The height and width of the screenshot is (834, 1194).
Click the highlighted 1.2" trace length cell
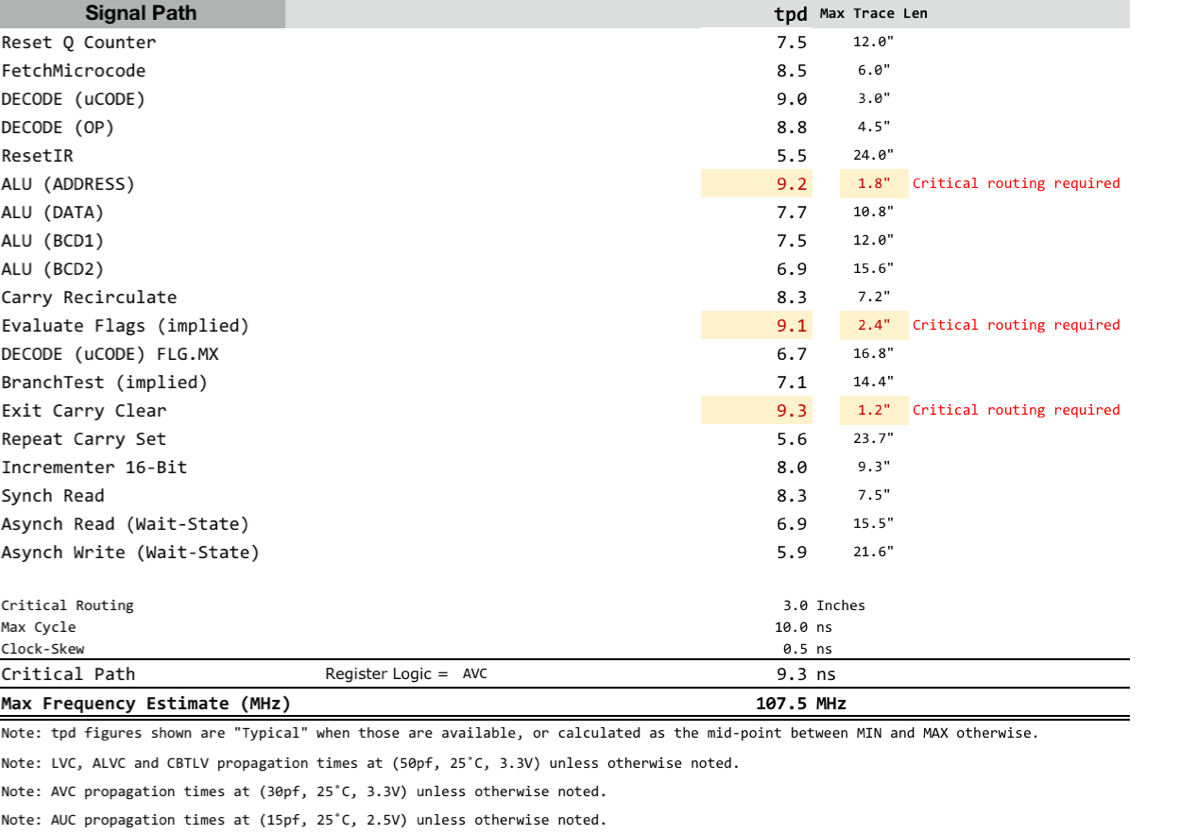(872, 411)
